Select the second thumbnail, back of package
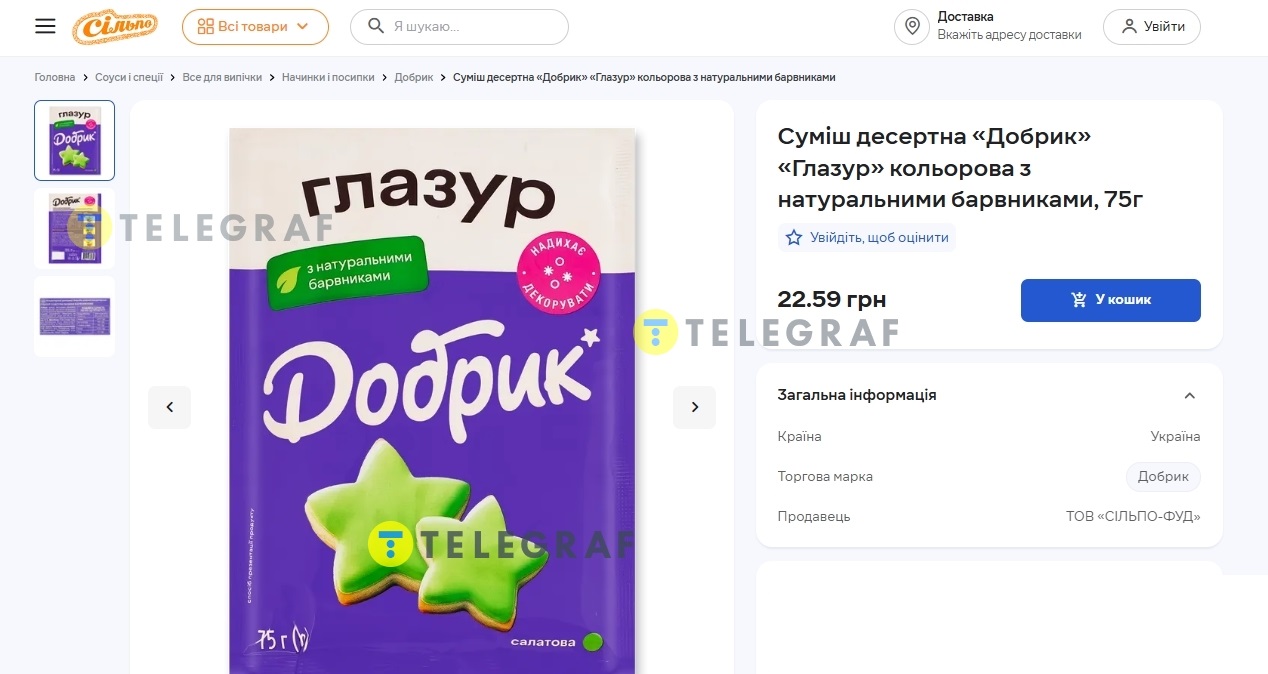1268x674 pixels. [75, 229]
